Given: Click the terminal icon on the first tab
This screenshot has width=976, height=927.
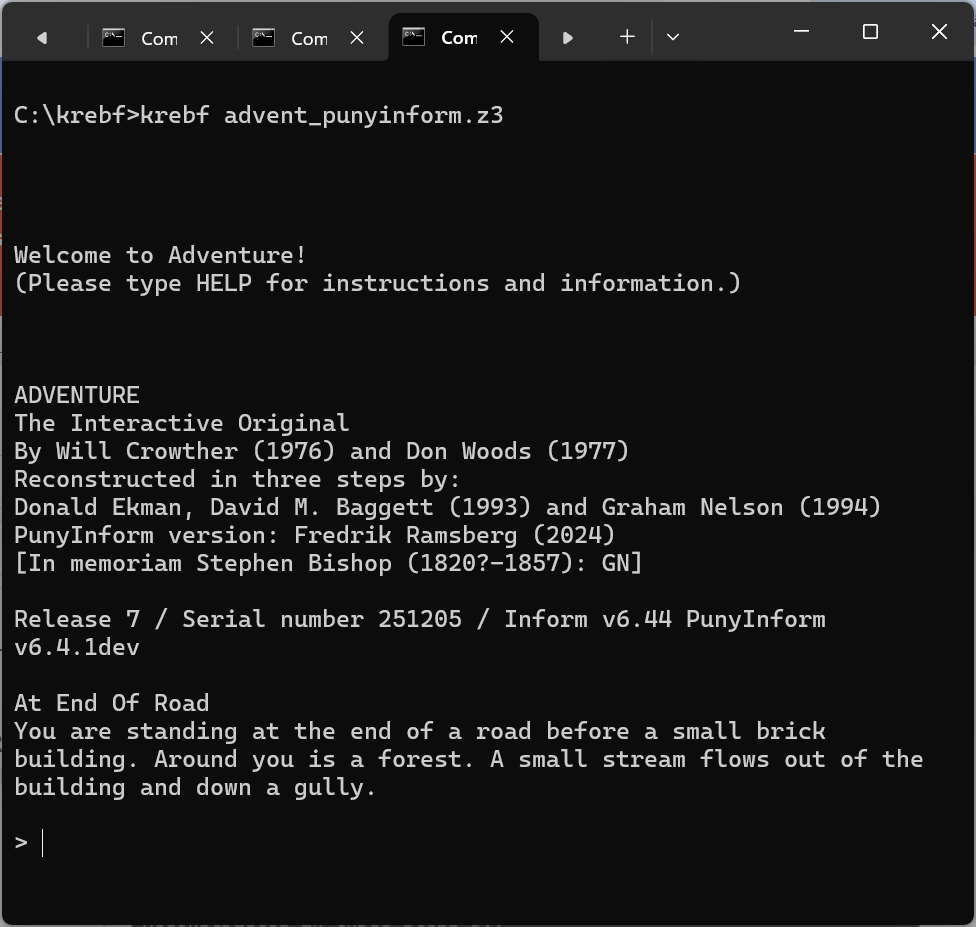Looking at the screenshot, I should pos(114,37).
